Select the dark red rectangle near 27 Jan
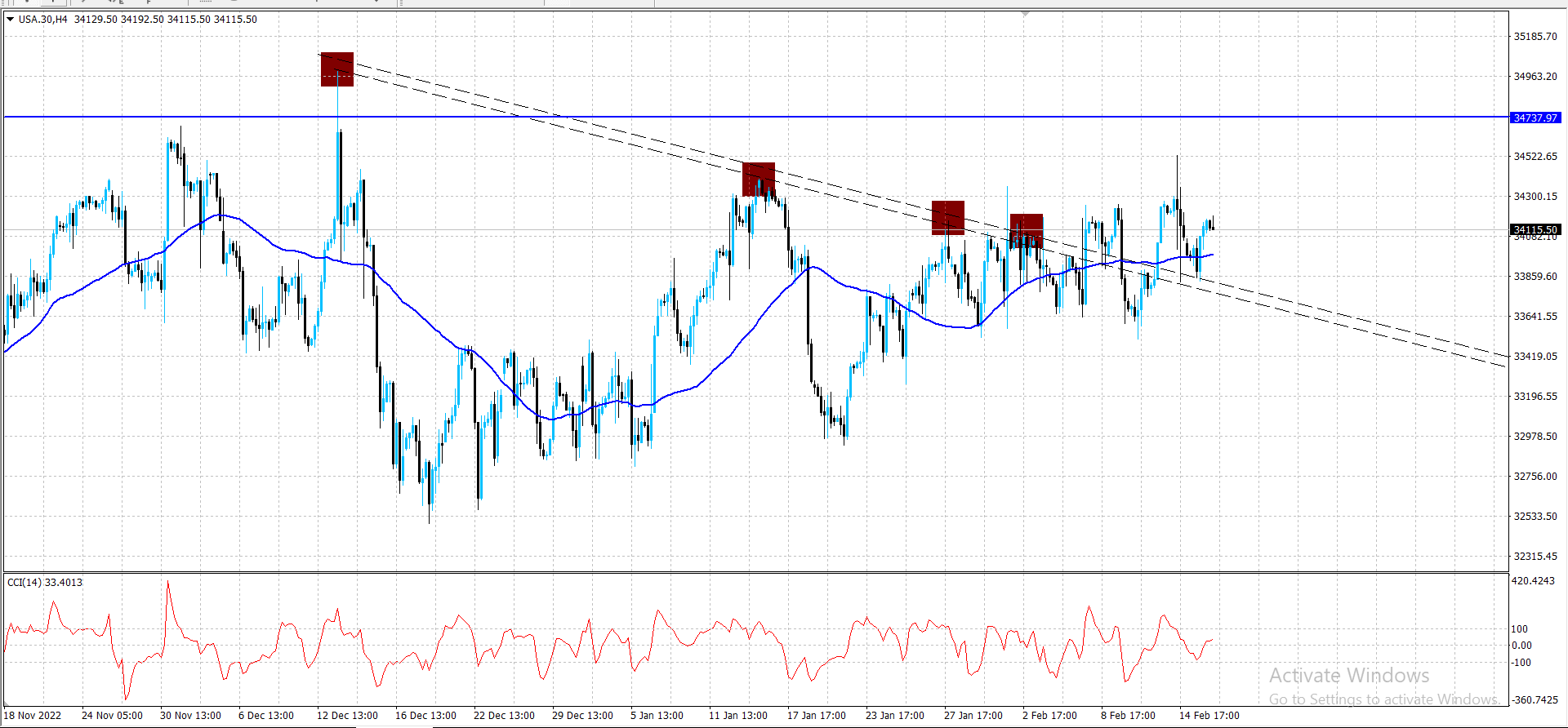This screenshot has height=728, width=1568. tap(948, 218)
